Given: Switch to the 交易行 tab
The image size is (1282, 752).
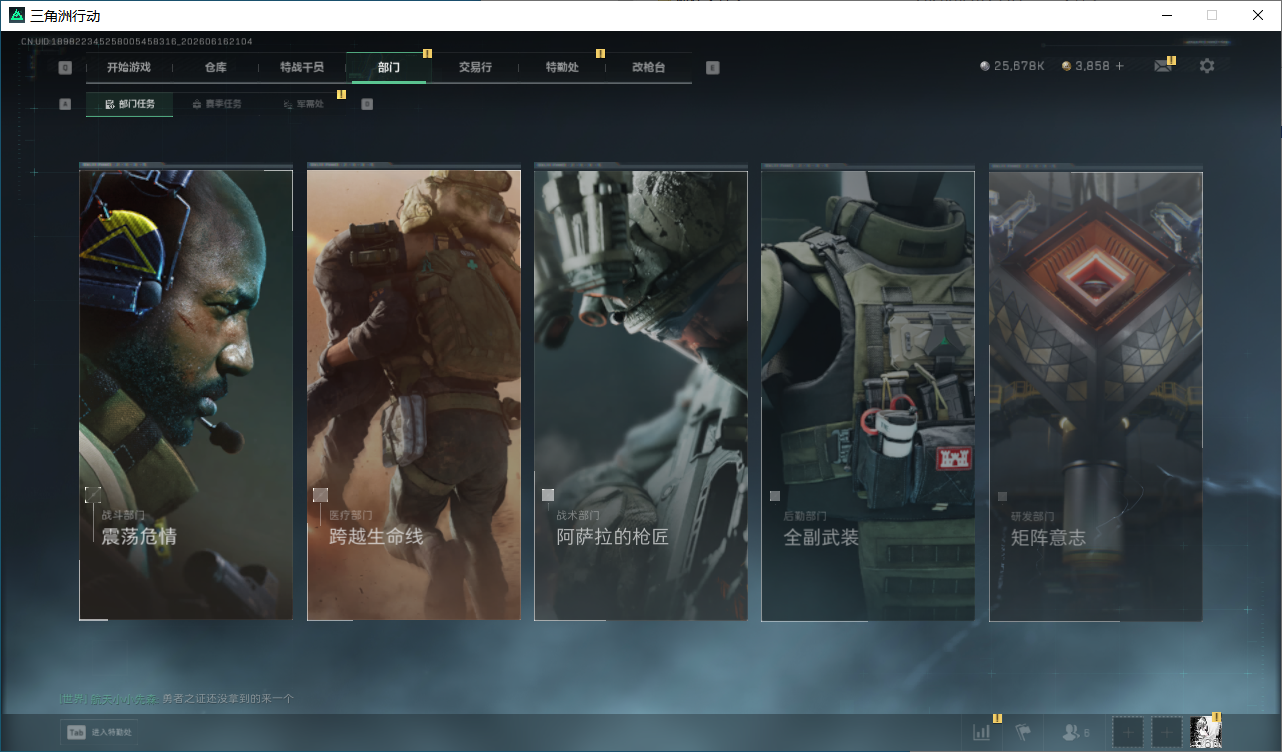Looking at the screenshot, I should pyautogui.click(x=475, y=67).
